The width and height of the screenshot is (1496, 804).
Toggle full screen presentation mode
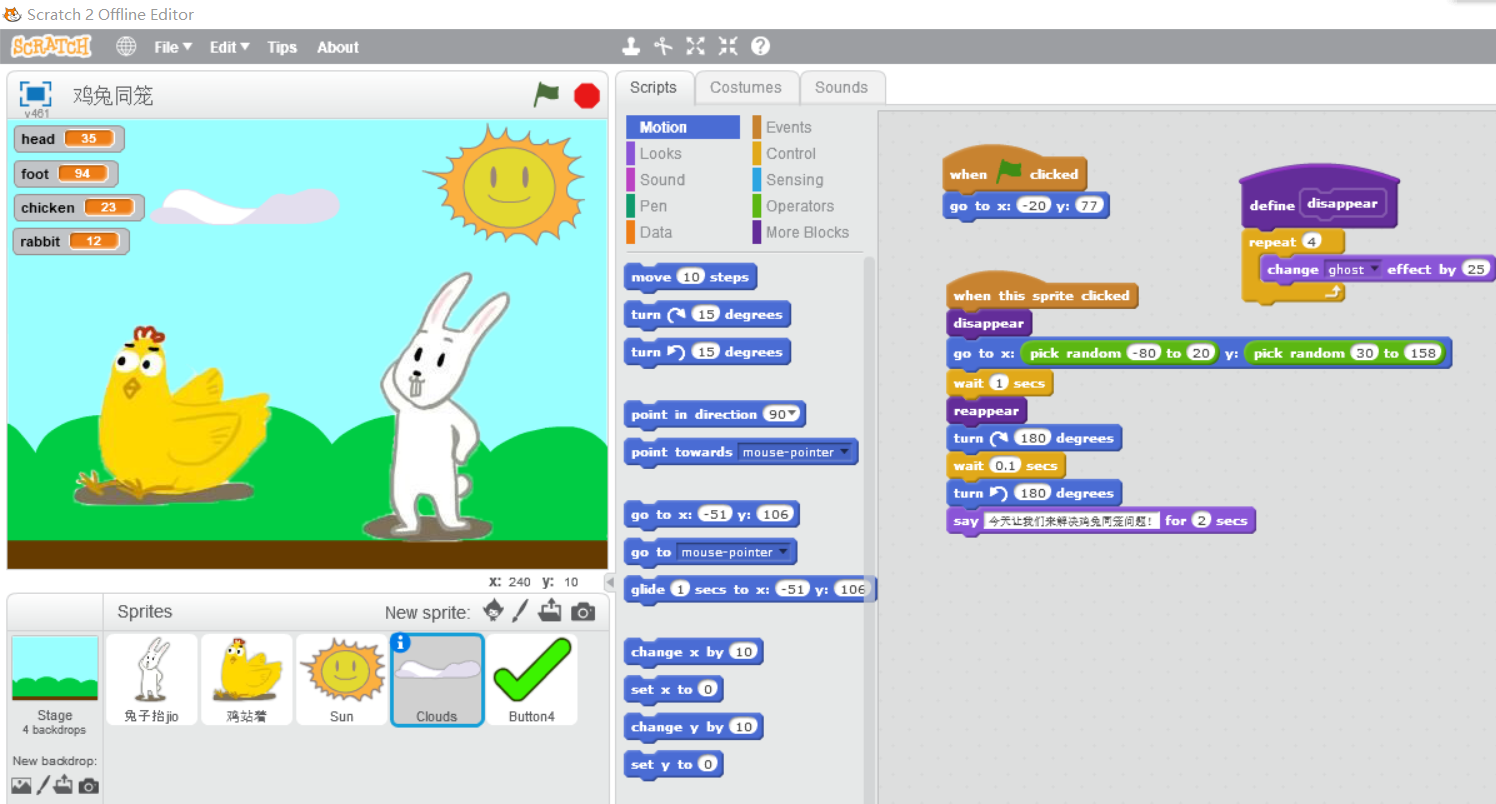[x=36, y=94]
